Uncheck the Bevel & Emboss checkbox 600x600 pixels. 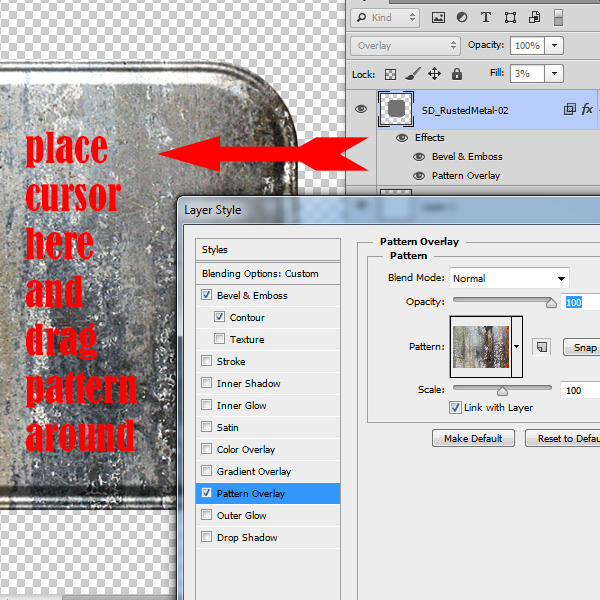[x=206, y=295]
